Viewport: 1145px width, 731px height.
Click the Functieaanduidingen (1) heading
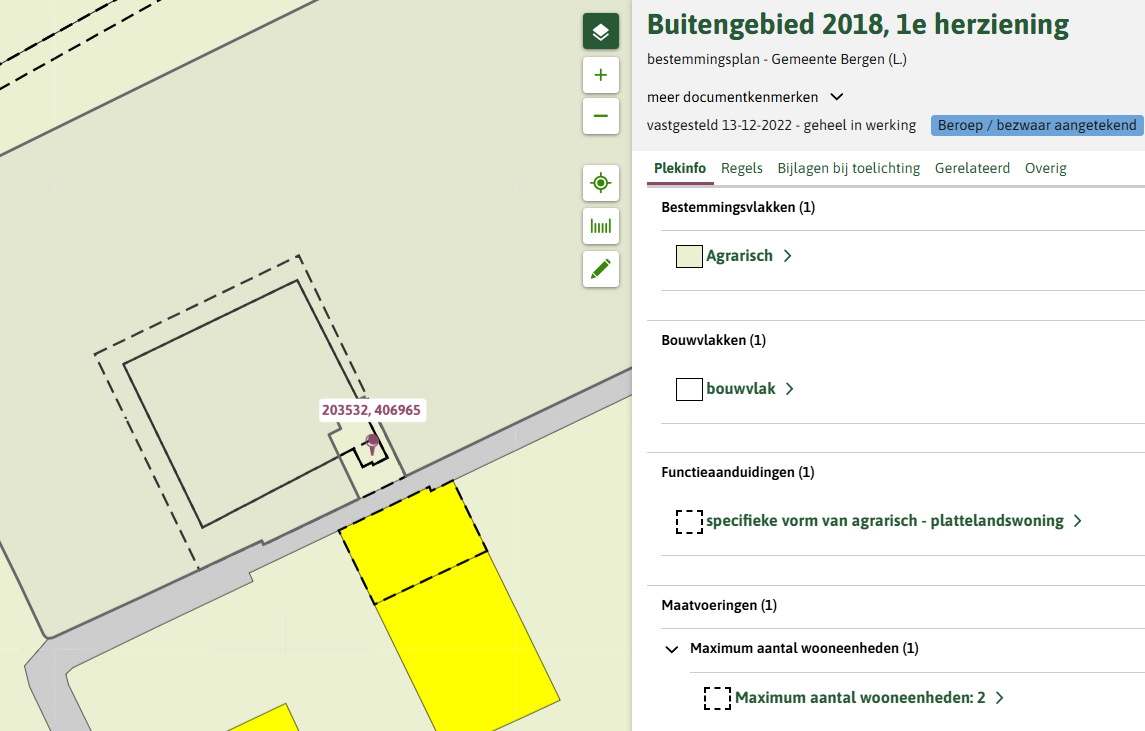(738, 472)
